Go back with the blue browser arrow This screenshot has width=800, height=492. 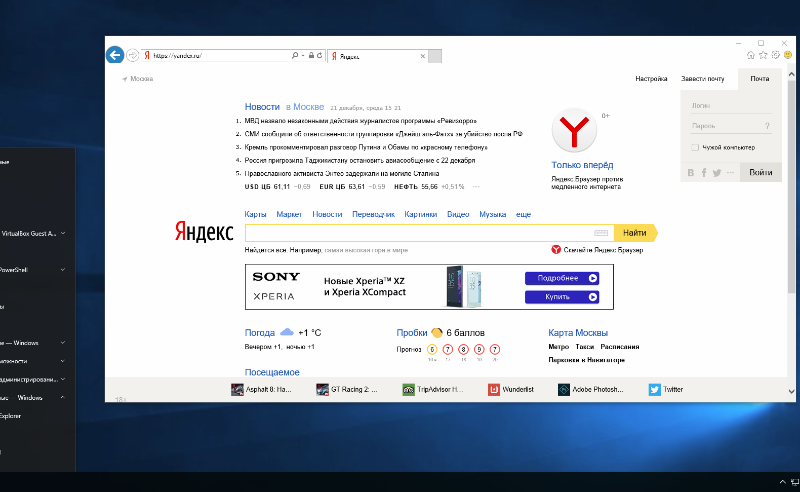click(115, 55)
